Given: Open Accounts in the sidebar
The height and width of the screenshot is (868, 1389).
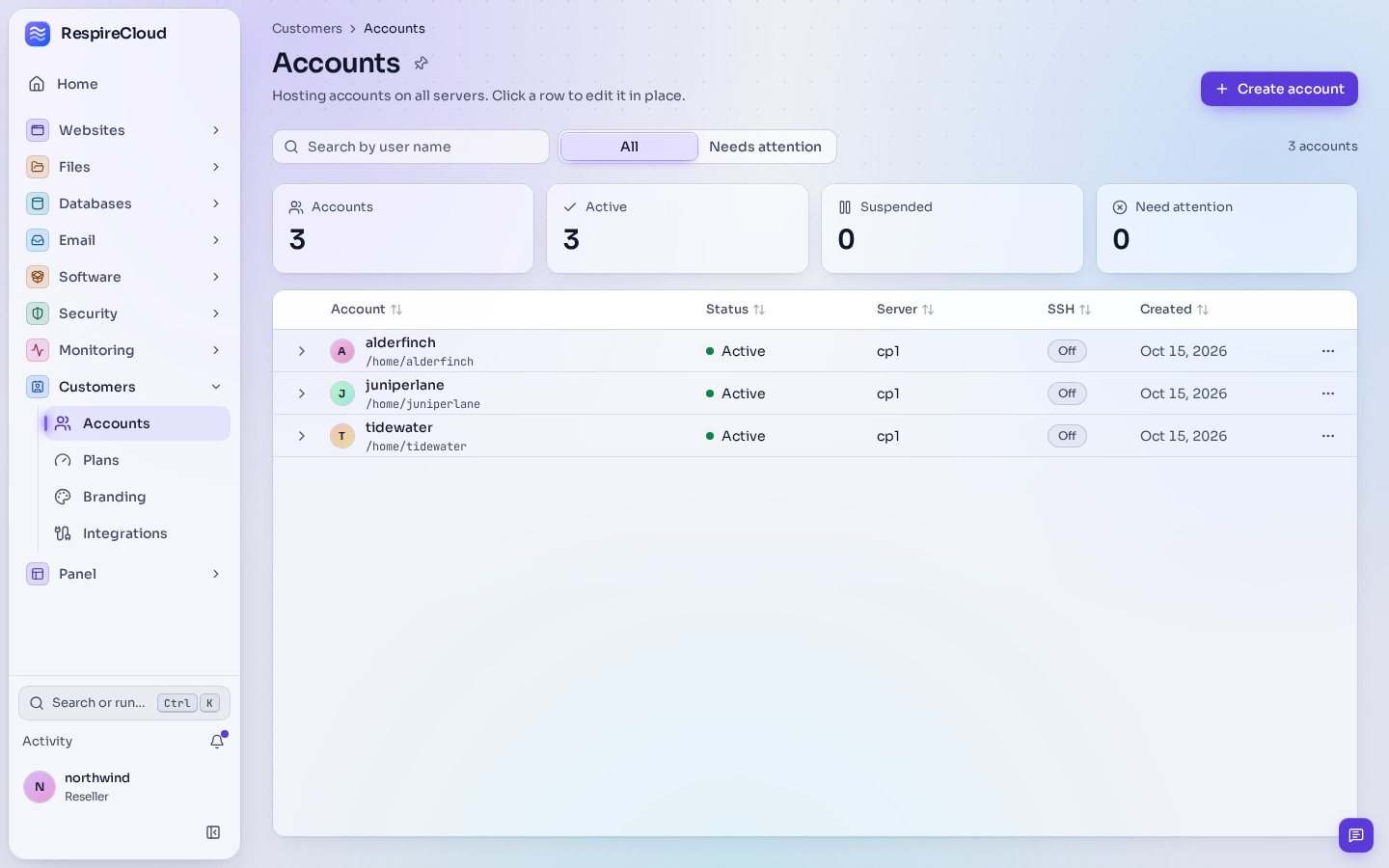Looking at the screenshot, I should tap(137, 423).
